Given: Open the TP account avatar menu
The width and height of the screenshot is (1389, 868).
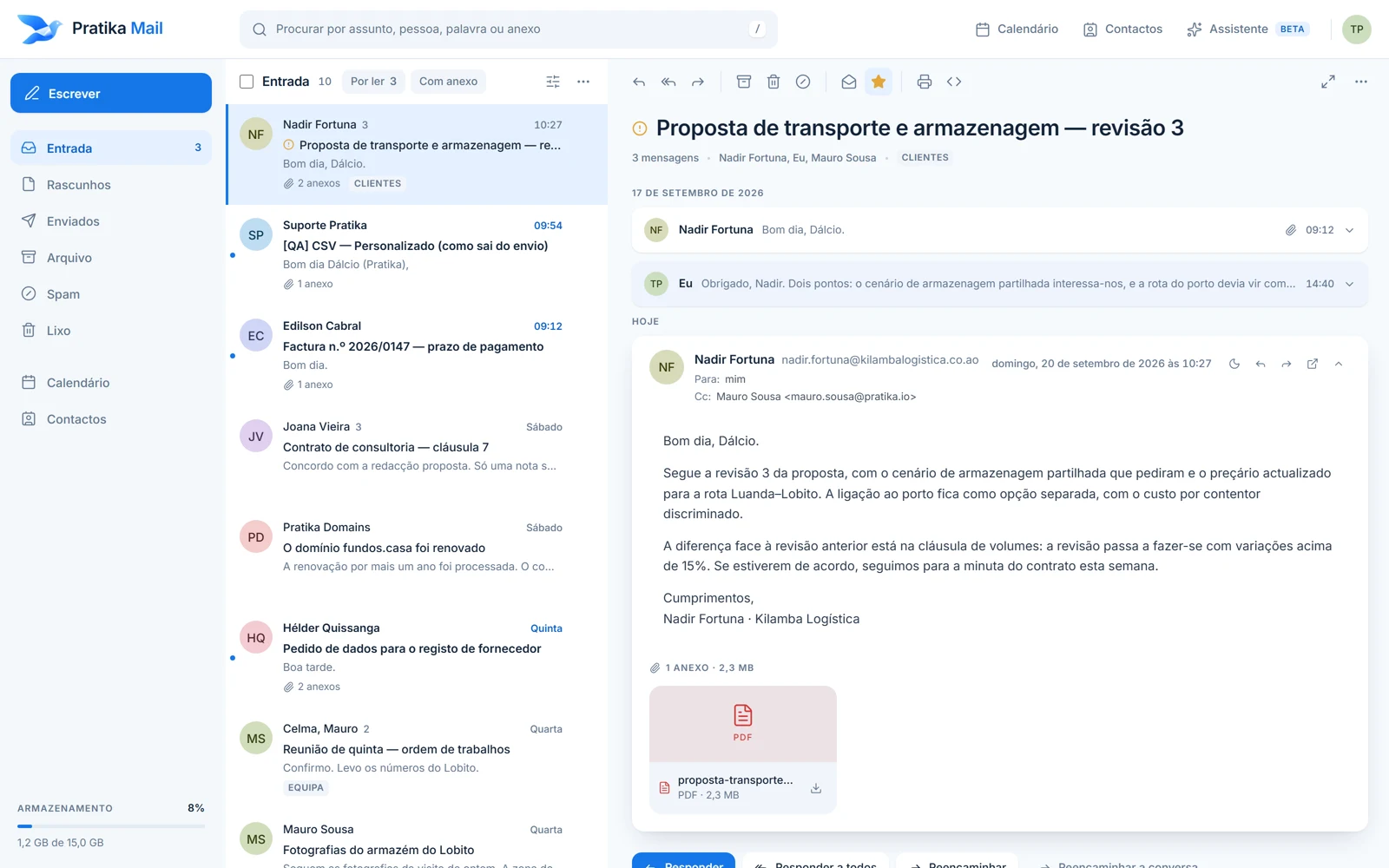Looking at the screenshot, I should (x=1357, y=29).
